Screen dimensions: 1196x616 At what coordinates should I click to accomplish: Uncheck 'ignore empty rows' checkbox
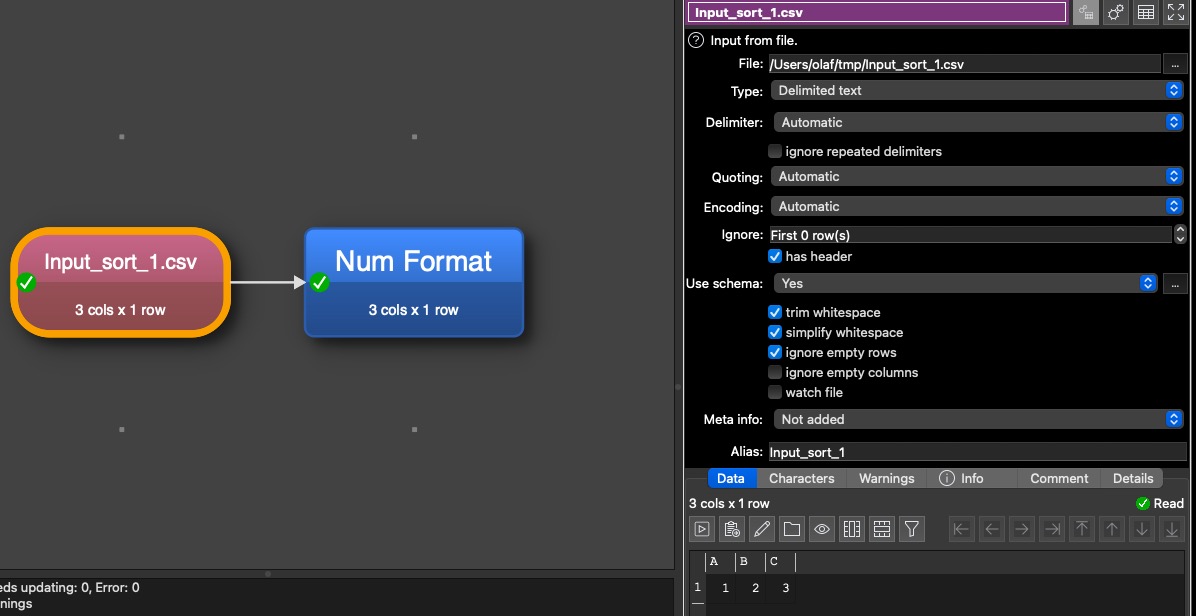(775, 352)
